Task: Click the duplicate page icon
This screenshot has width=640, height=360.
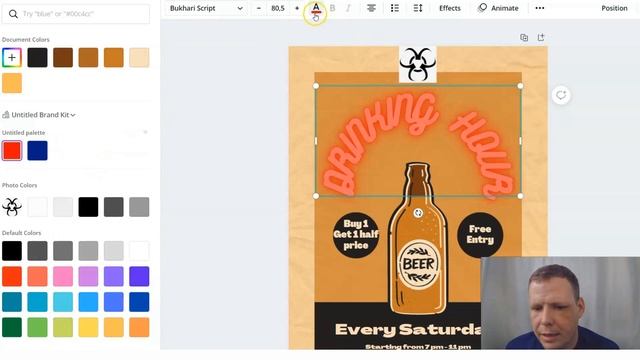Action: (524, 38)
